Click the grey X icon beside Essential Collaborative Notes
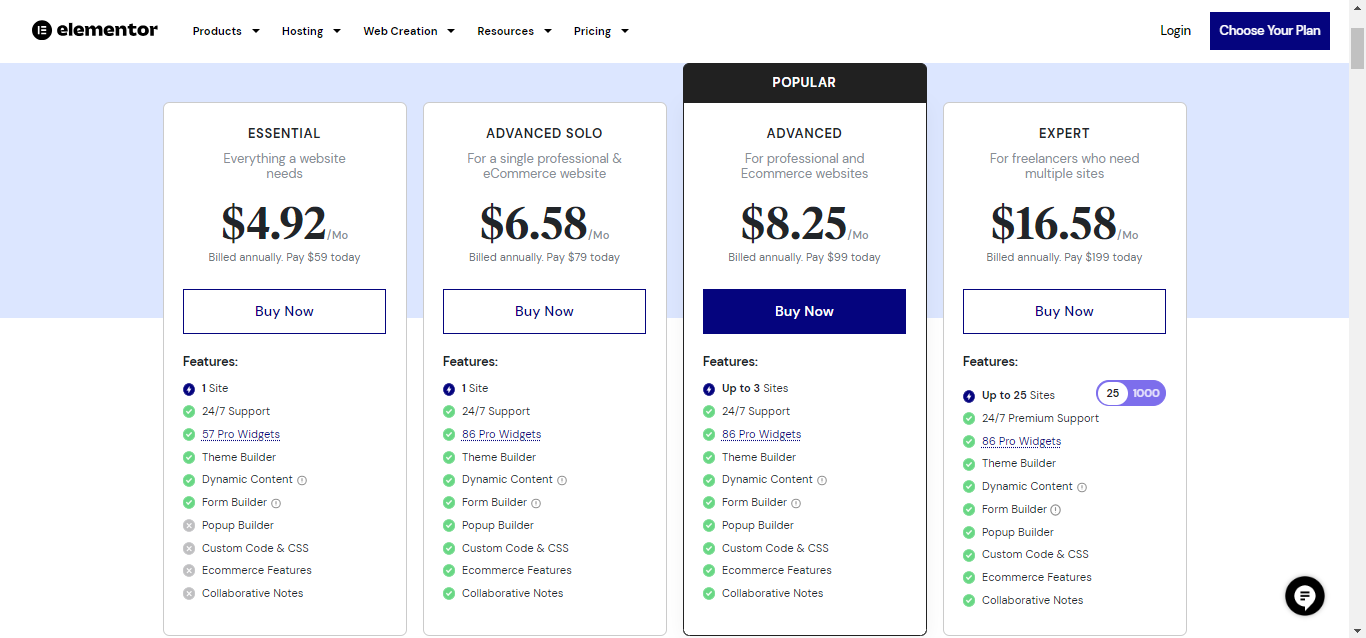This screenshot has height=638, width=1366. (x=189, y=593)
